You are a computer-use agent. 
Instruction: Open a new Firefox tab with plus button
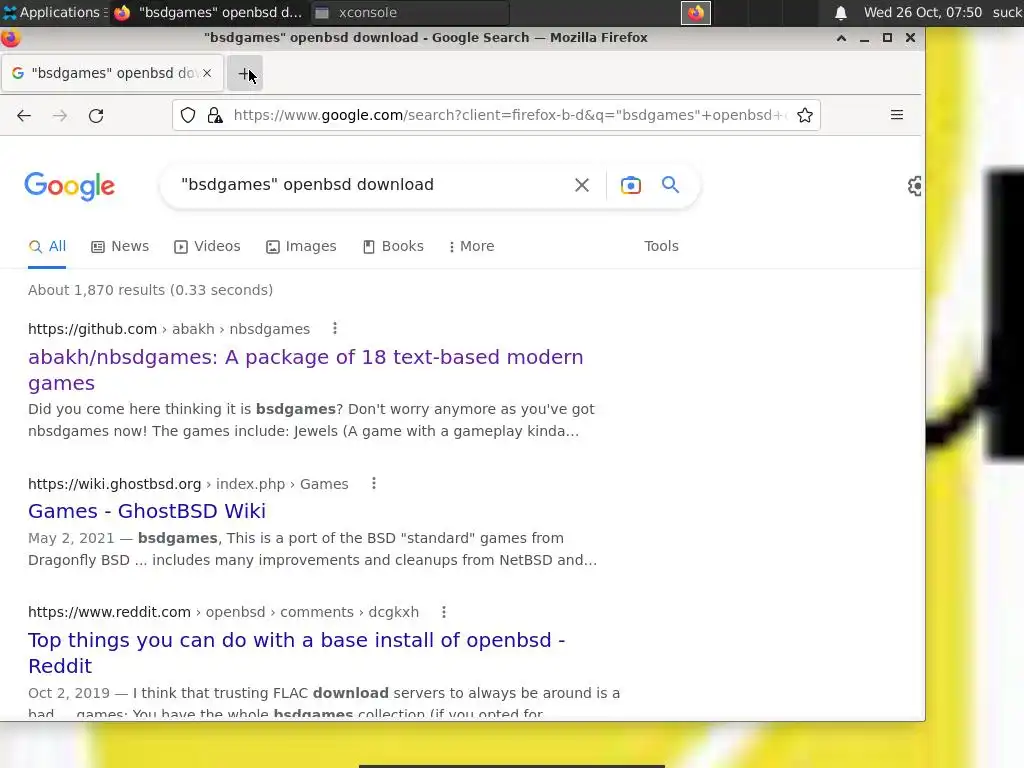pos(245,74)
